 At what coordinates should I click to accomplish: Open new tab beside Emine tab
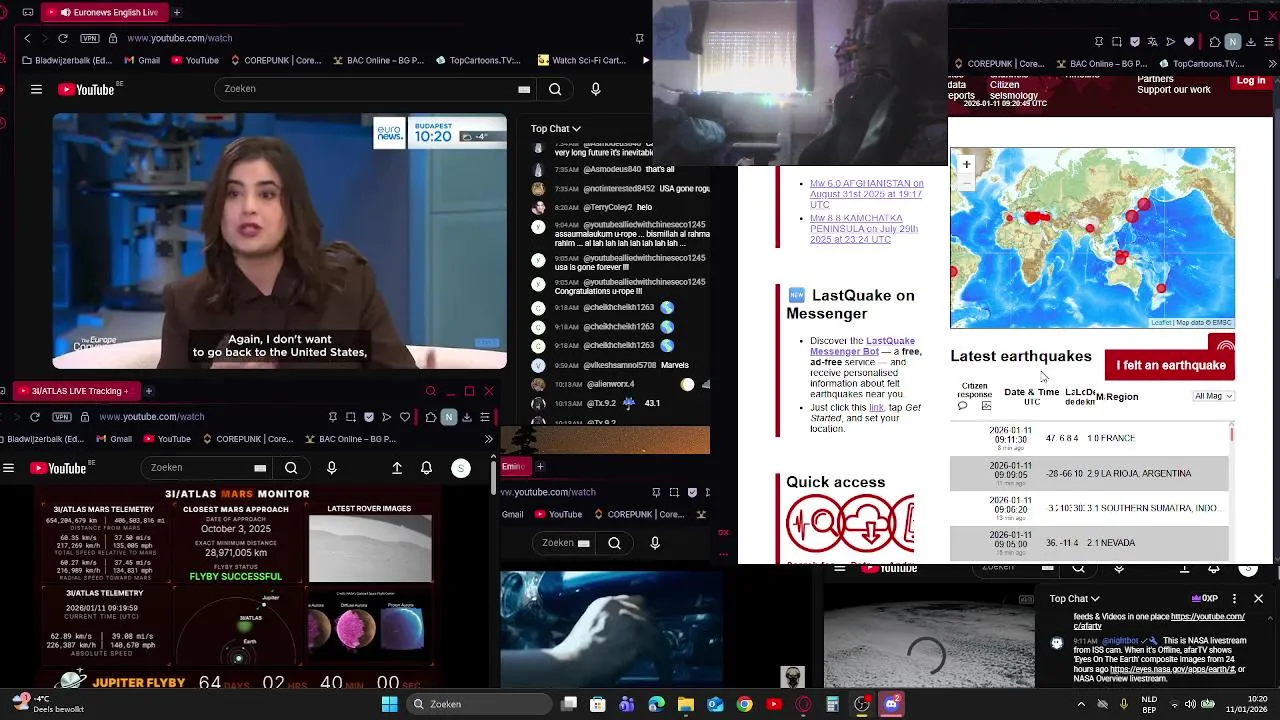[x=540, y=466]
